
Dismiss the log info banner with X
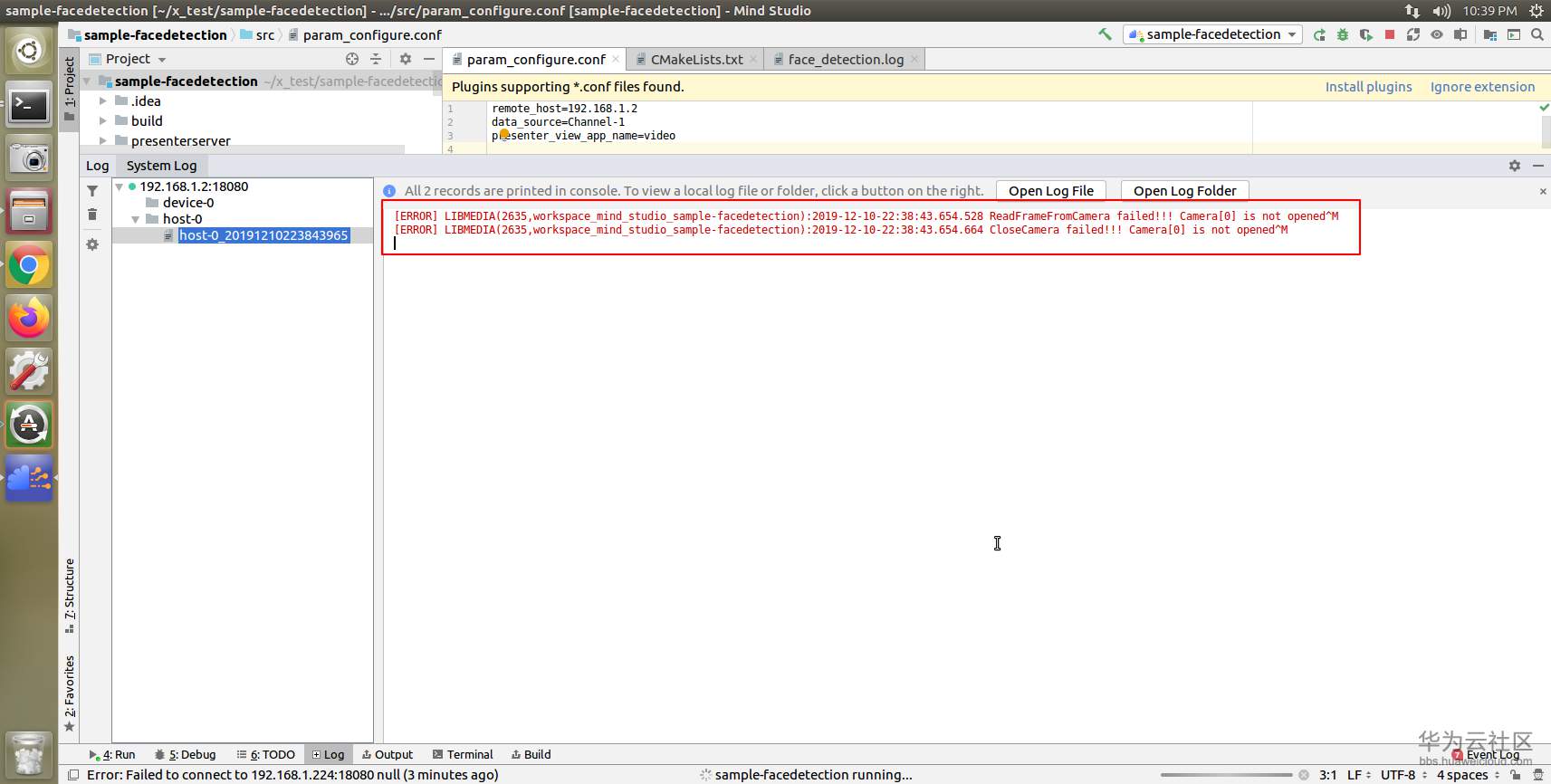(1543, 191)
